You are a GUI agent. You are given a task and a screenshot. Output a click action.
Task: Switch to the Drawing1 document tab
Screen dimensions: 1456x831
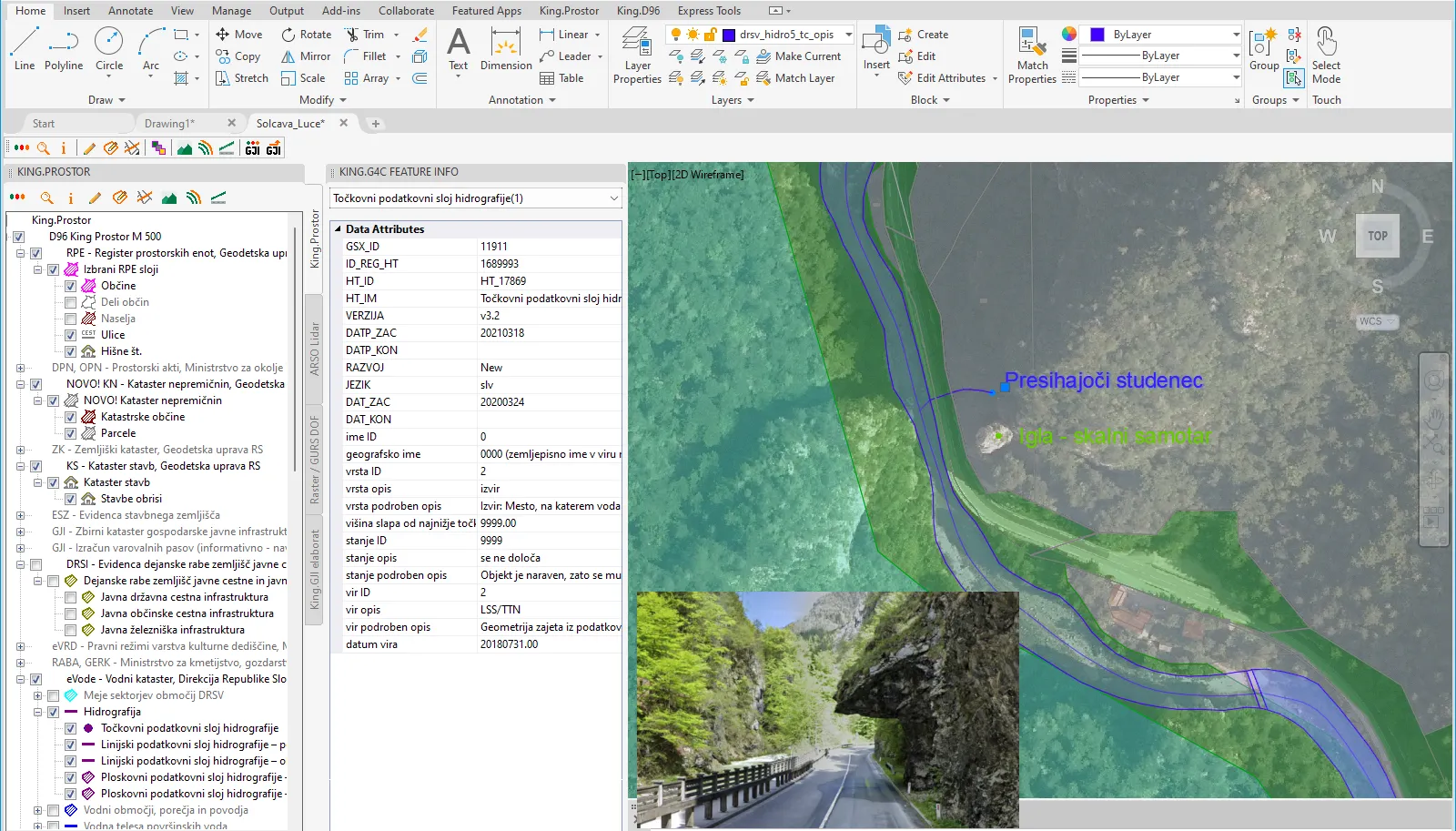(x=169, y=124)
